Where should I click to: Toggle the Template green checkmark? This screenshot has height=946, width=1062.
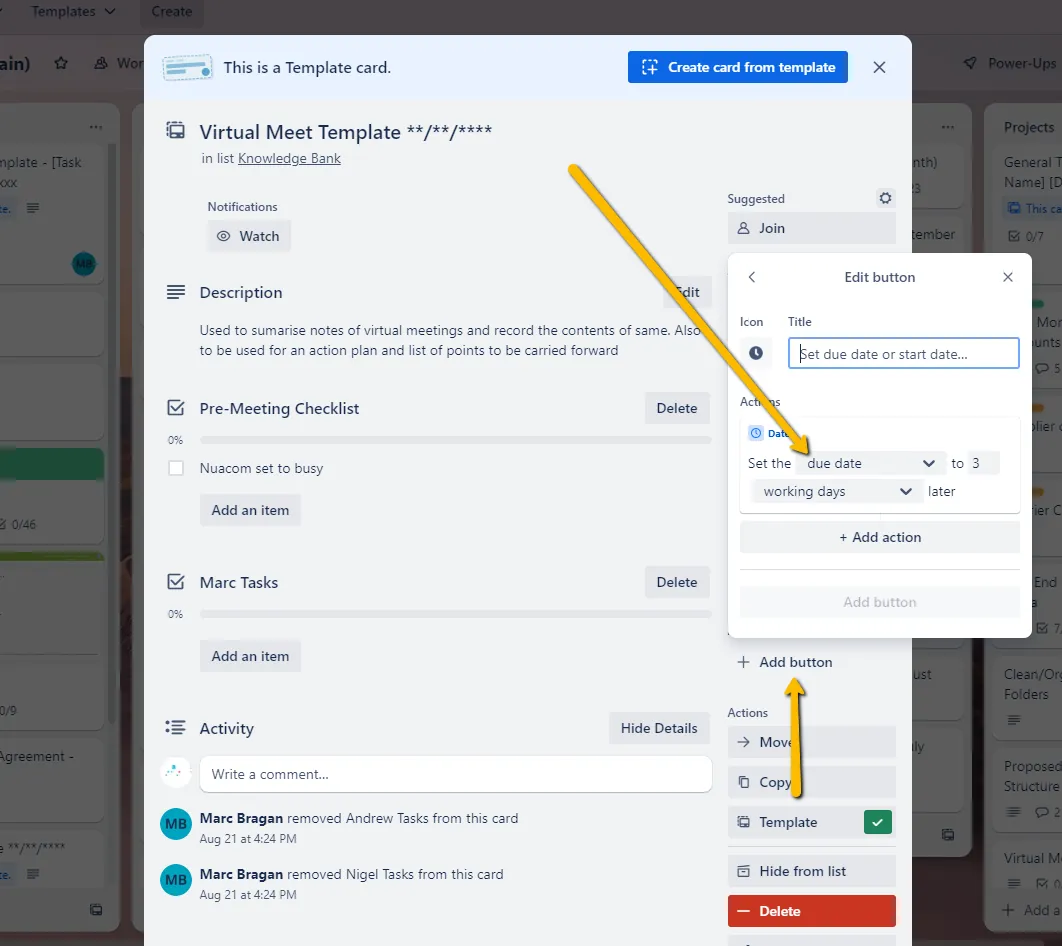[x=878, y=822]
